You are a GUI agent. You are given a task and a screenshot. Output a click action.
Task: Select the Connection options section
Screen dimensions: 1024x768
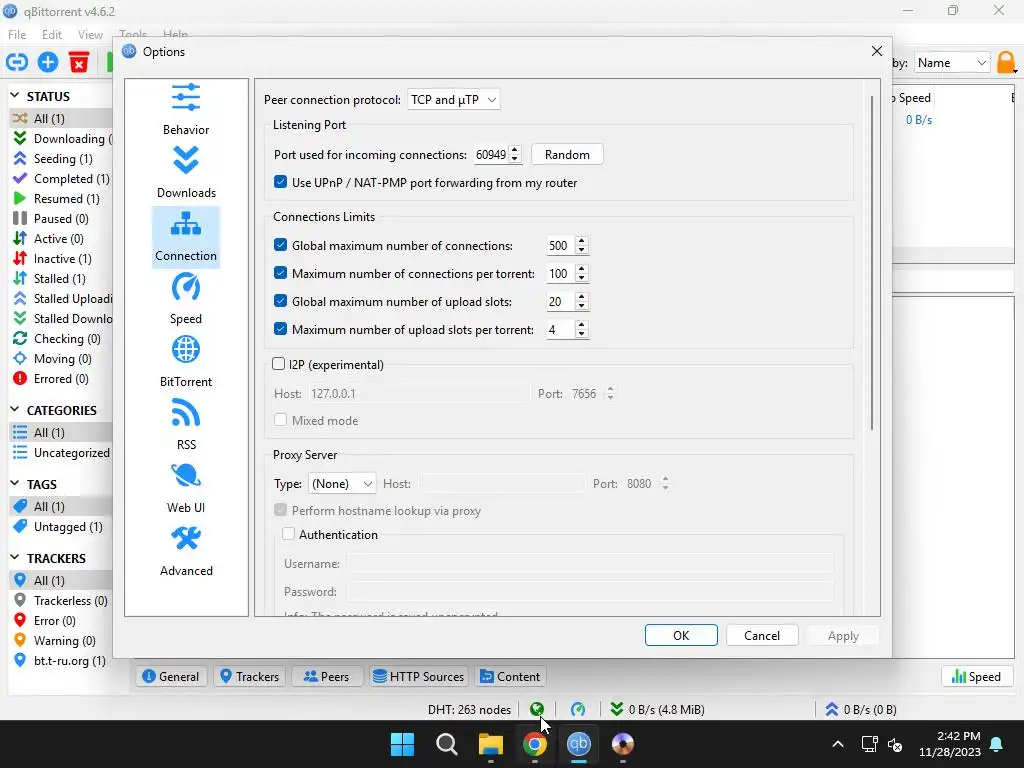point(186,237)
